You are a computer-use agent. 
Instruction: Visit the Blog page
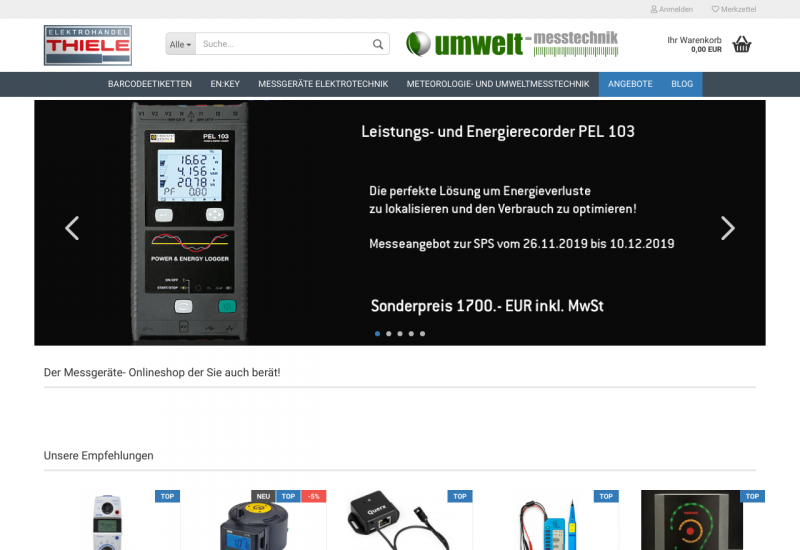click(682, 84)
